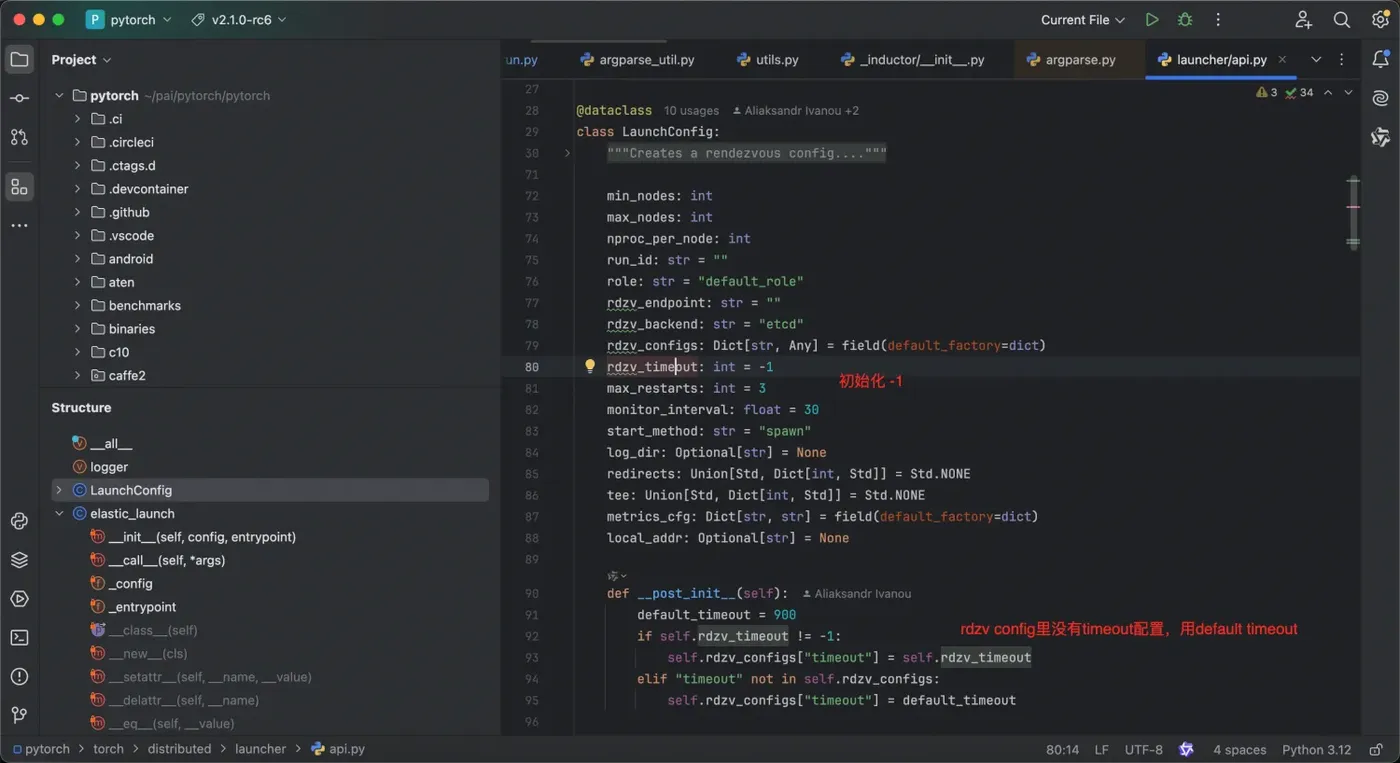Change the UTF-8 file encoding
This screenshot has width=1400, height=763.
pos(1144,749)
